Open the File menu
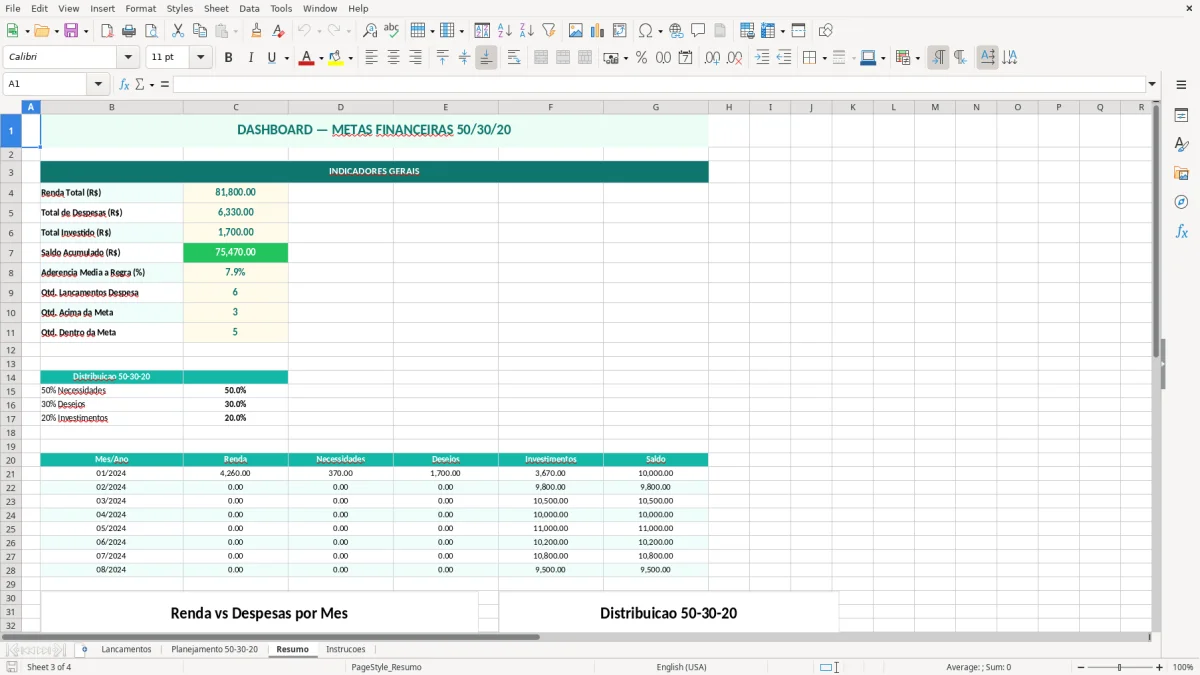The height and width of the screenshot is (675, 1200). click(13, 8)
